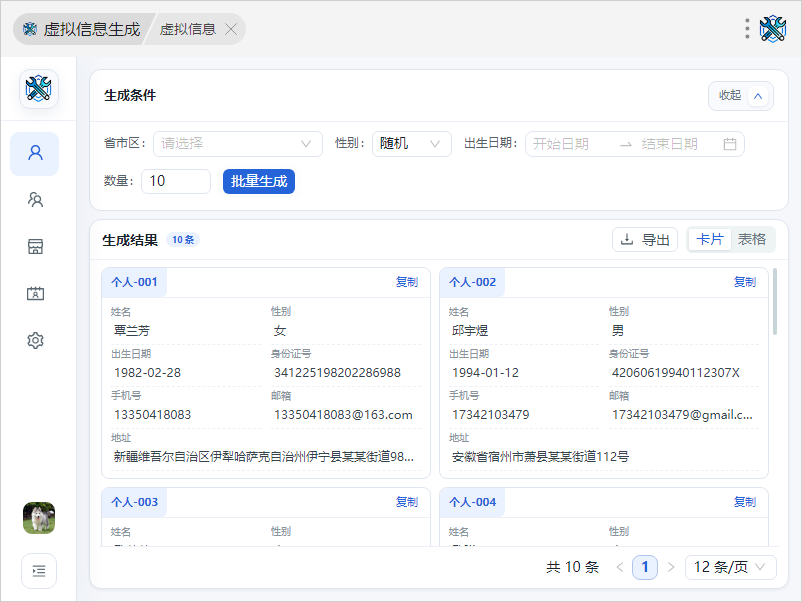Select the 虚拟信息 tab
The image size is (802, 602).
[x=188, y=29]
